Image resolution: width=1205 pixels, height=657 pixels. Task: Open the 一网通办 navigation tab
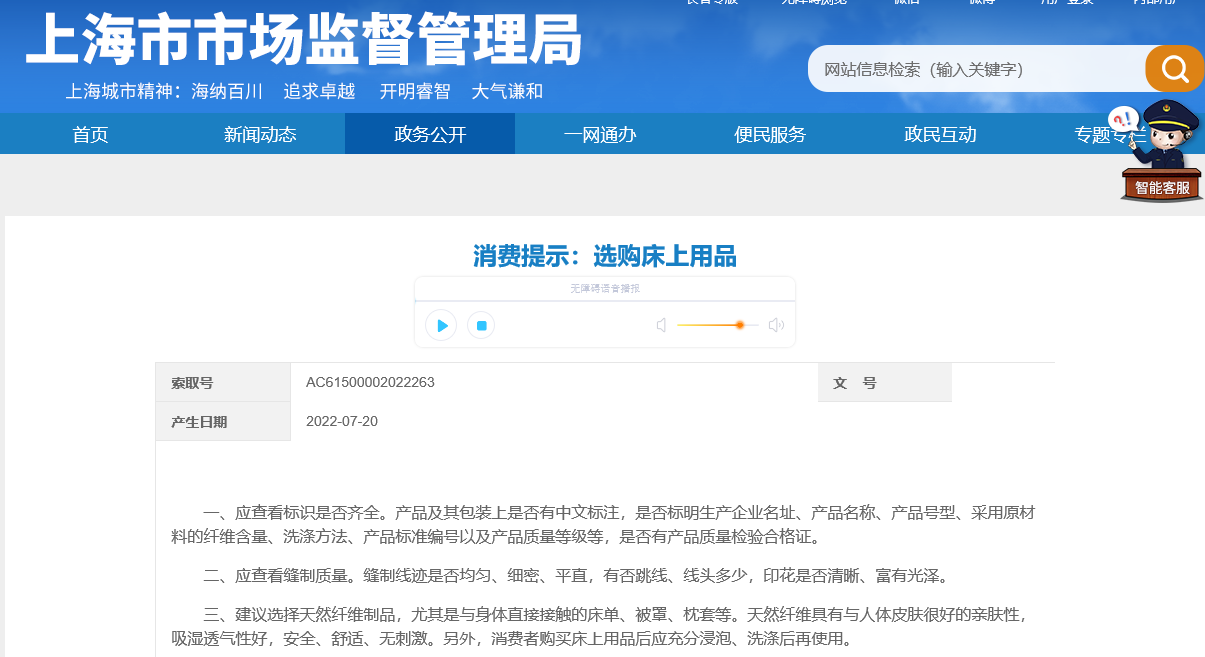click(x=600, y=134)
